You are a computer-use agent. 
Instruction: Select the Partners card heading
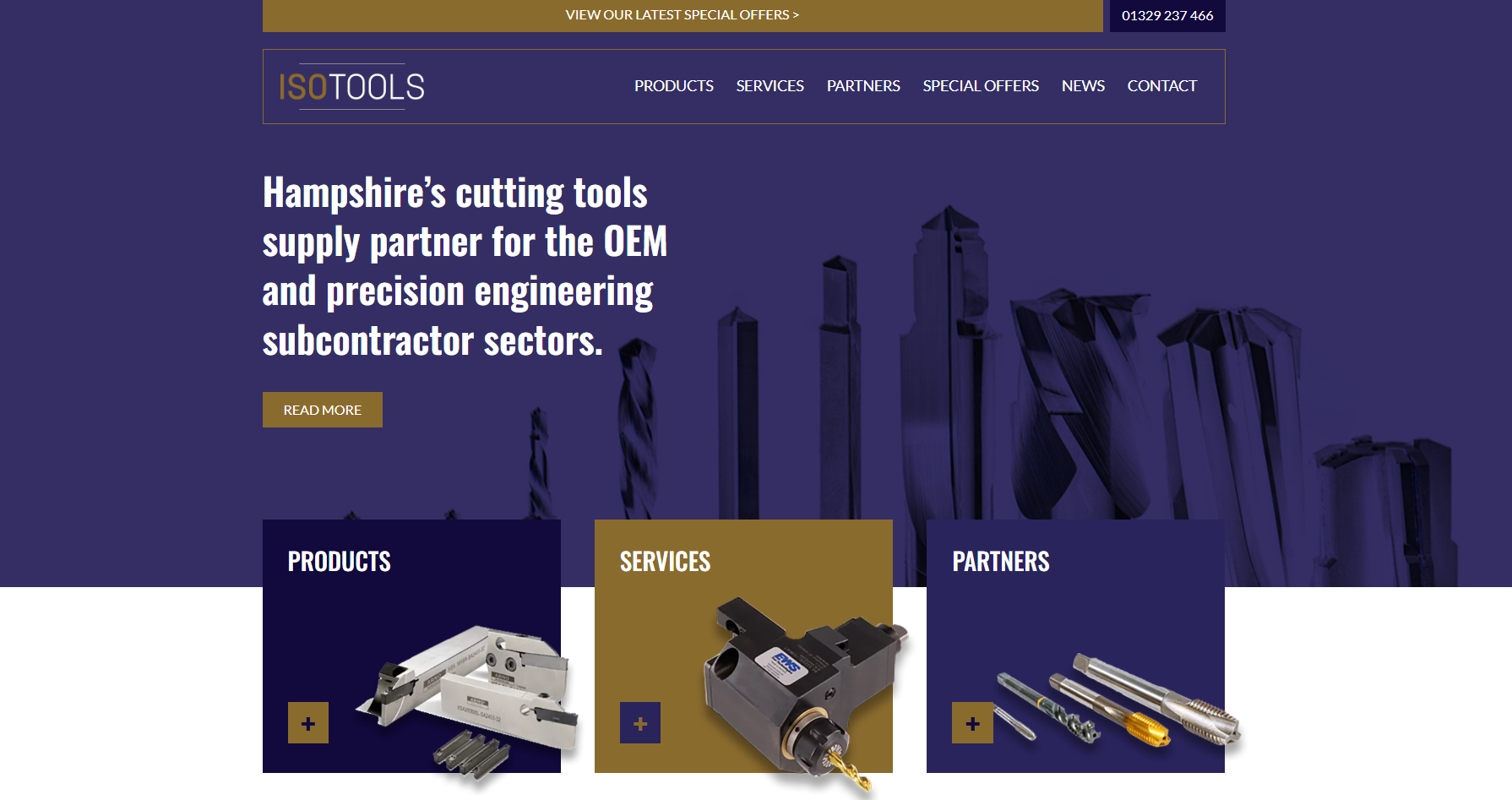pos(1001,562)
